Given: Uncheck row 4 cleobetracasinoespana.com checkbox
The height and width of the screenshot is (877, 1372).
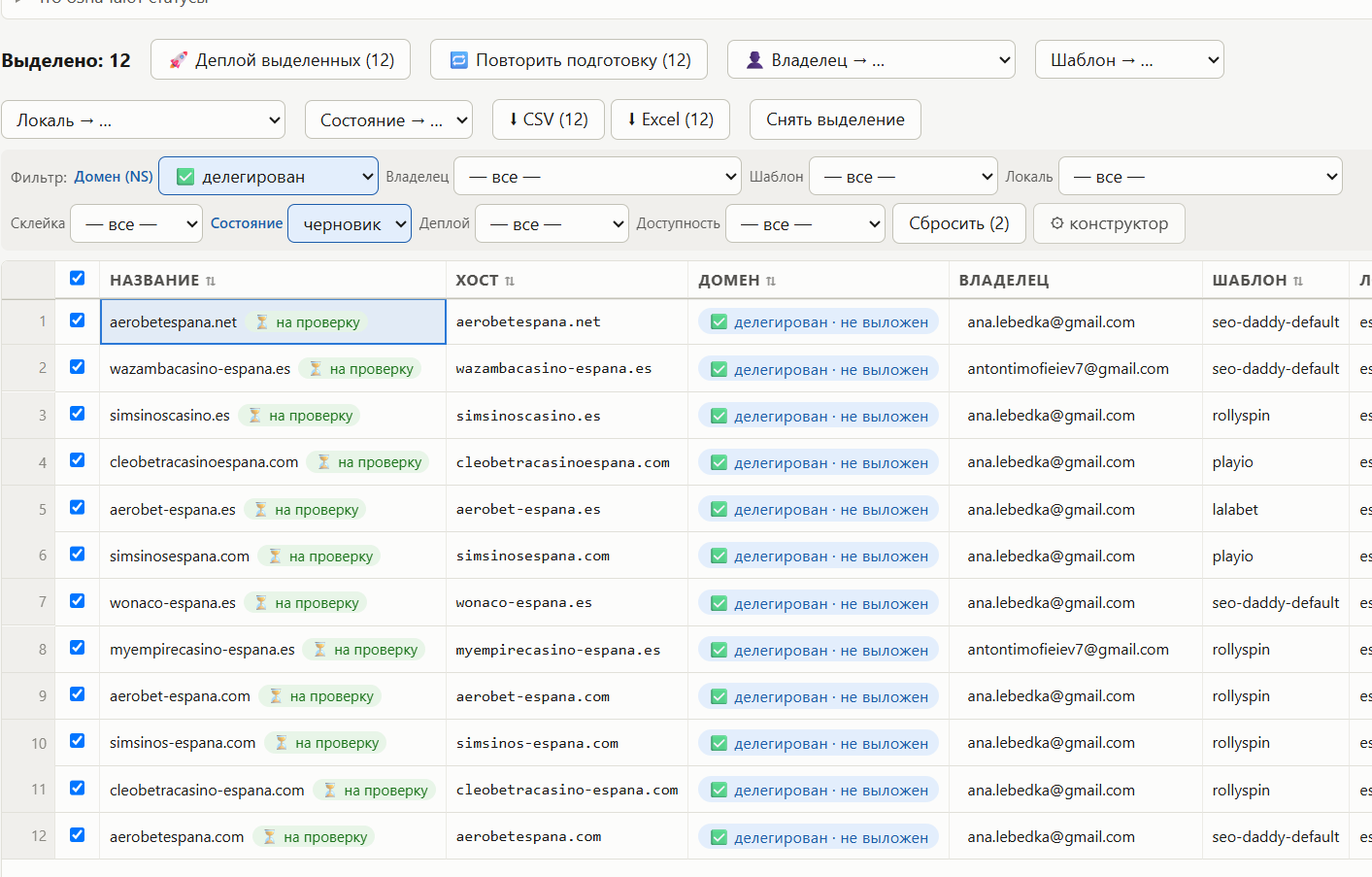Looking at the screenshot, I should 78,460.
